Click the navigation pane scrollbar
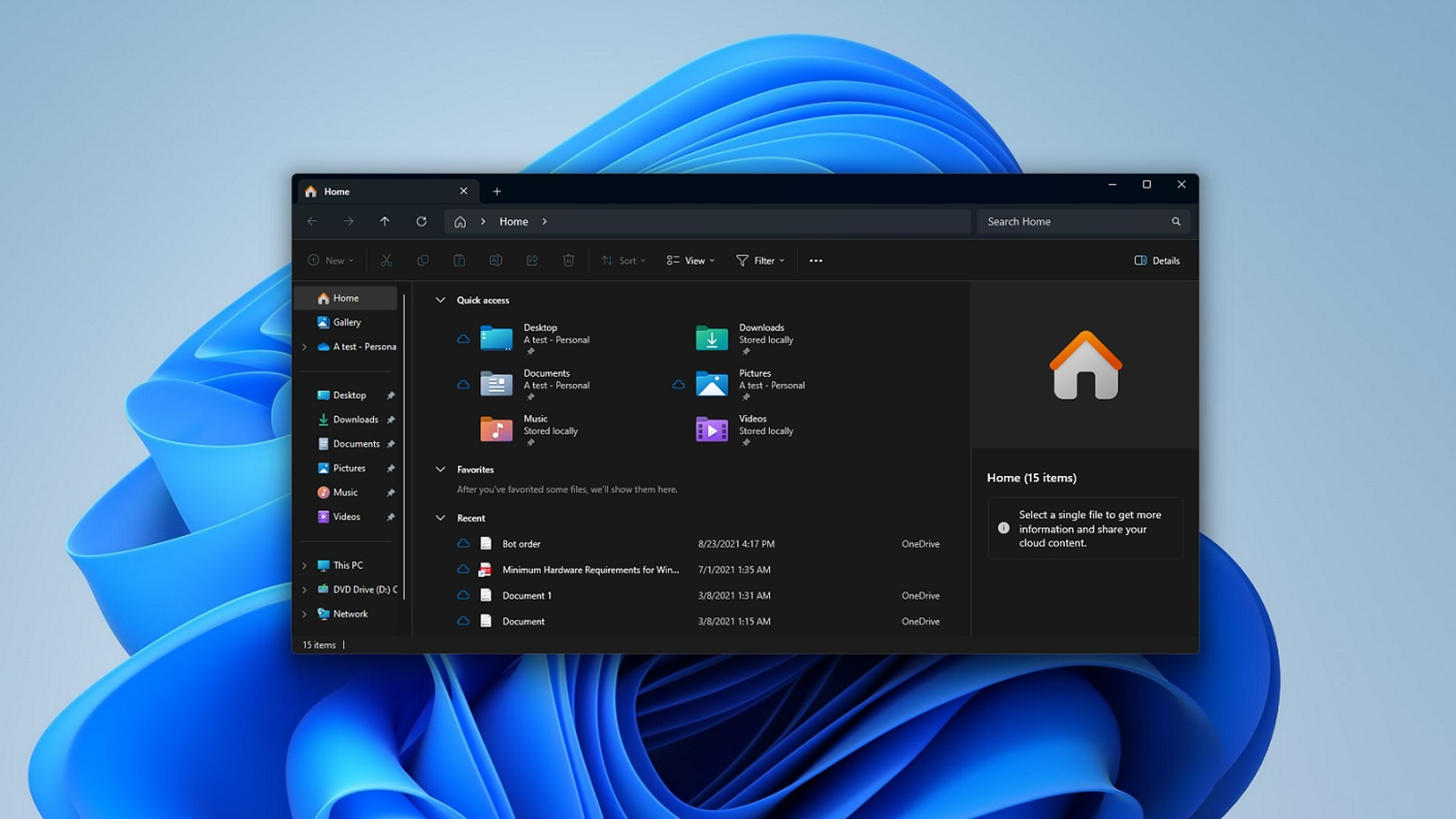 click(404, 446)
